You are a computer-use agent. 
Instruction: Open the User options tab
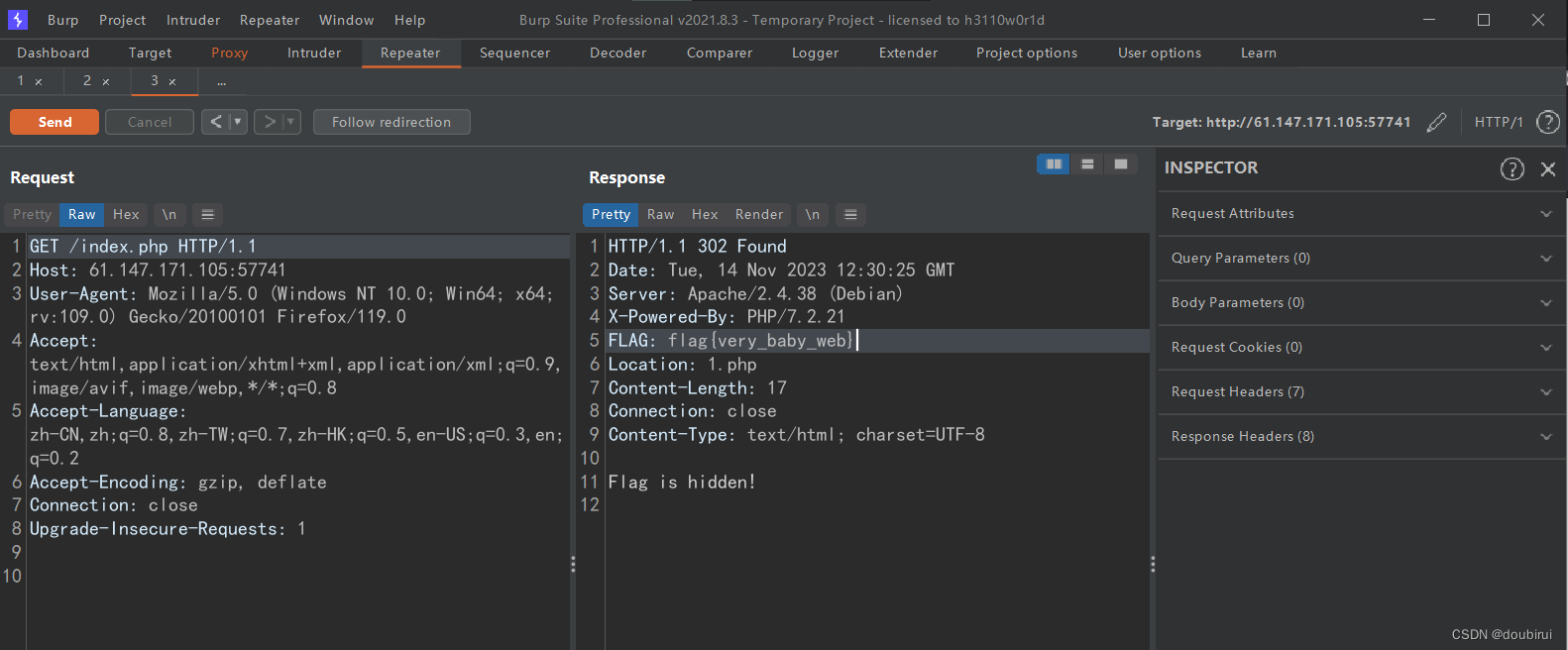point(1159,54)
